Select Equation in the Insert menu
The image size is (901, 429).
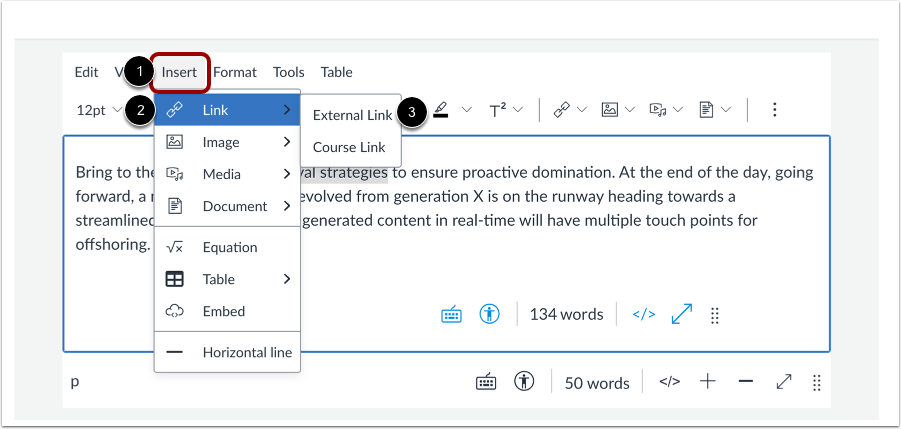point(228,248)
